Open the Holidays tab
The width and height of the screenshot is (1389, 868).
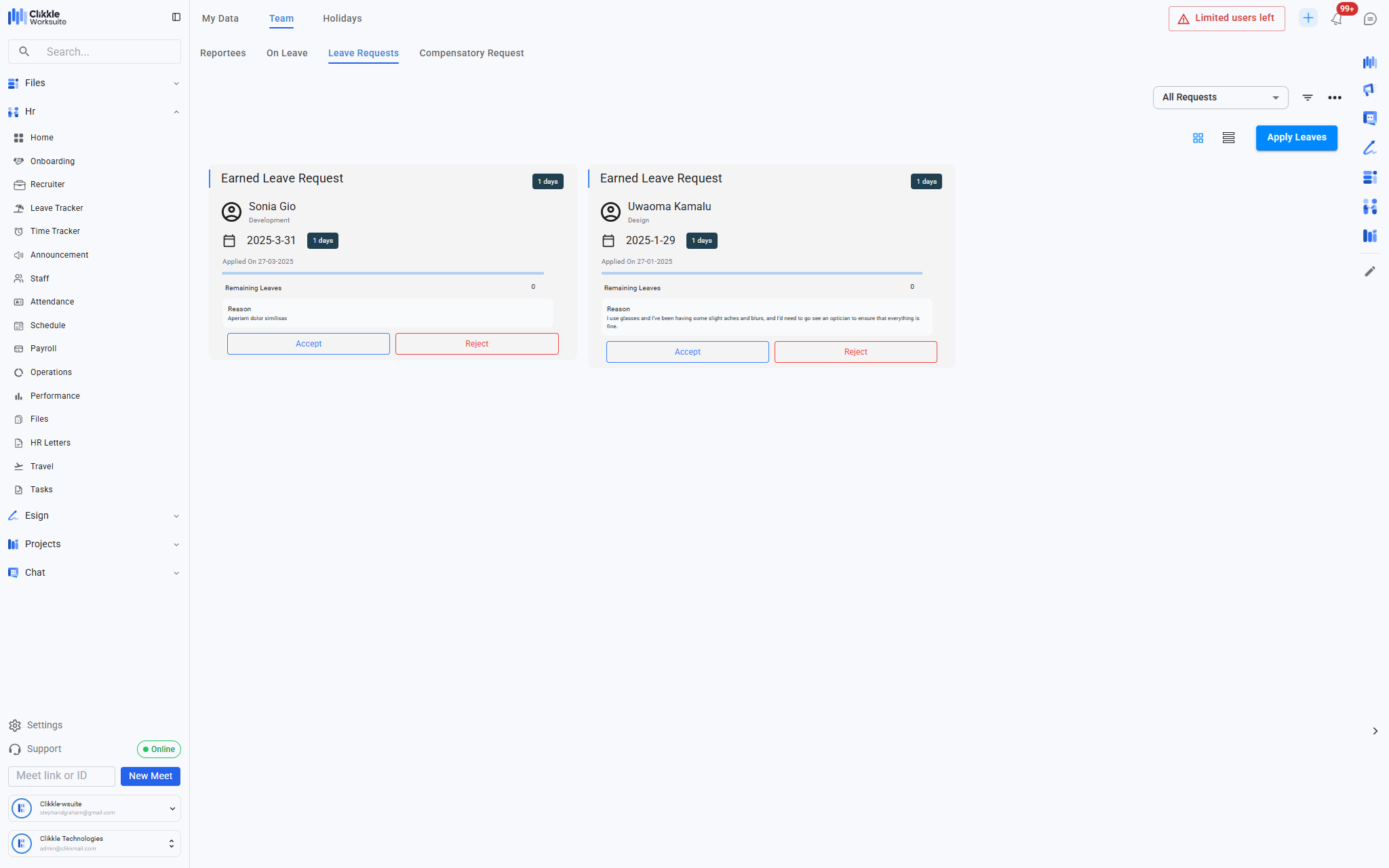click(342, 18)
